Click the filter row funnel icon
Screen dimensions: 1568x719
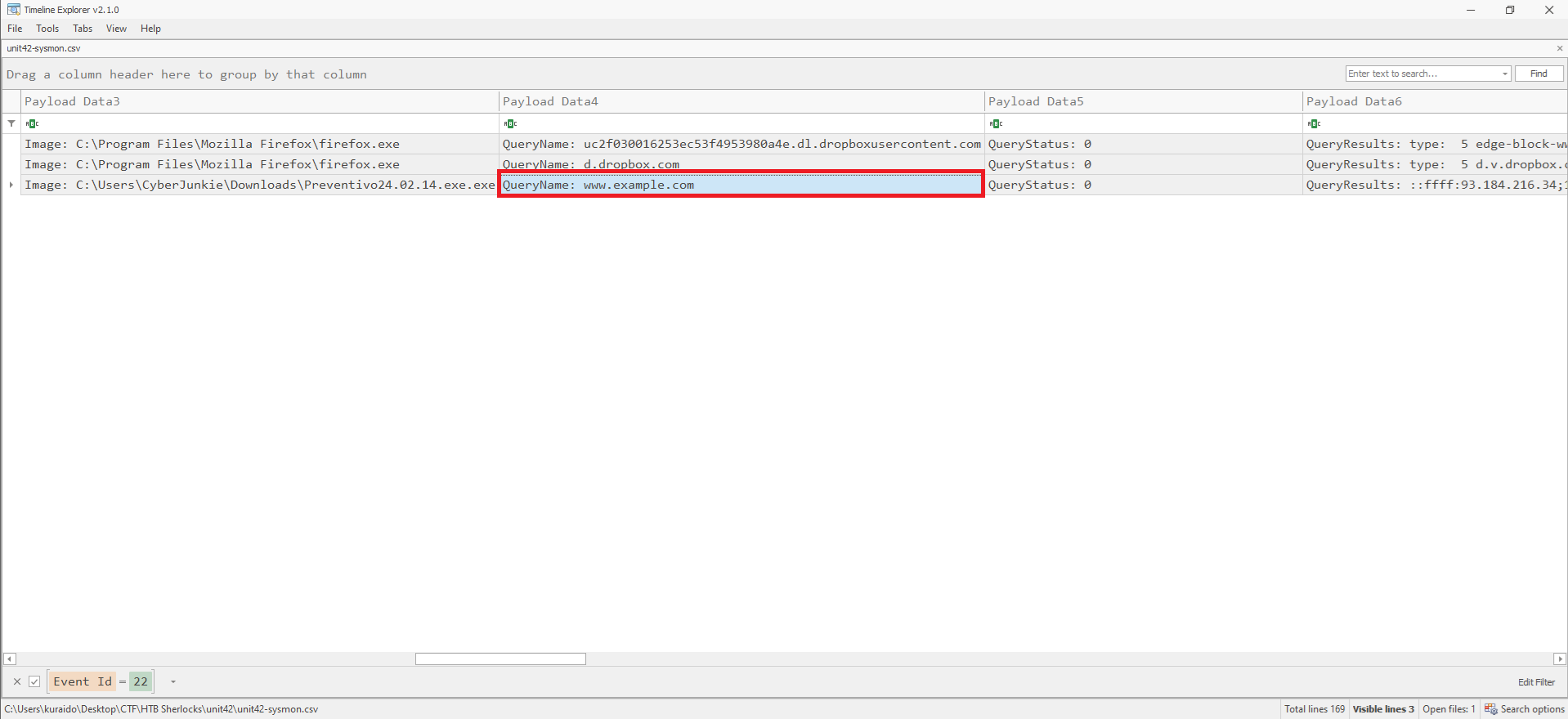tap(11, 123)
